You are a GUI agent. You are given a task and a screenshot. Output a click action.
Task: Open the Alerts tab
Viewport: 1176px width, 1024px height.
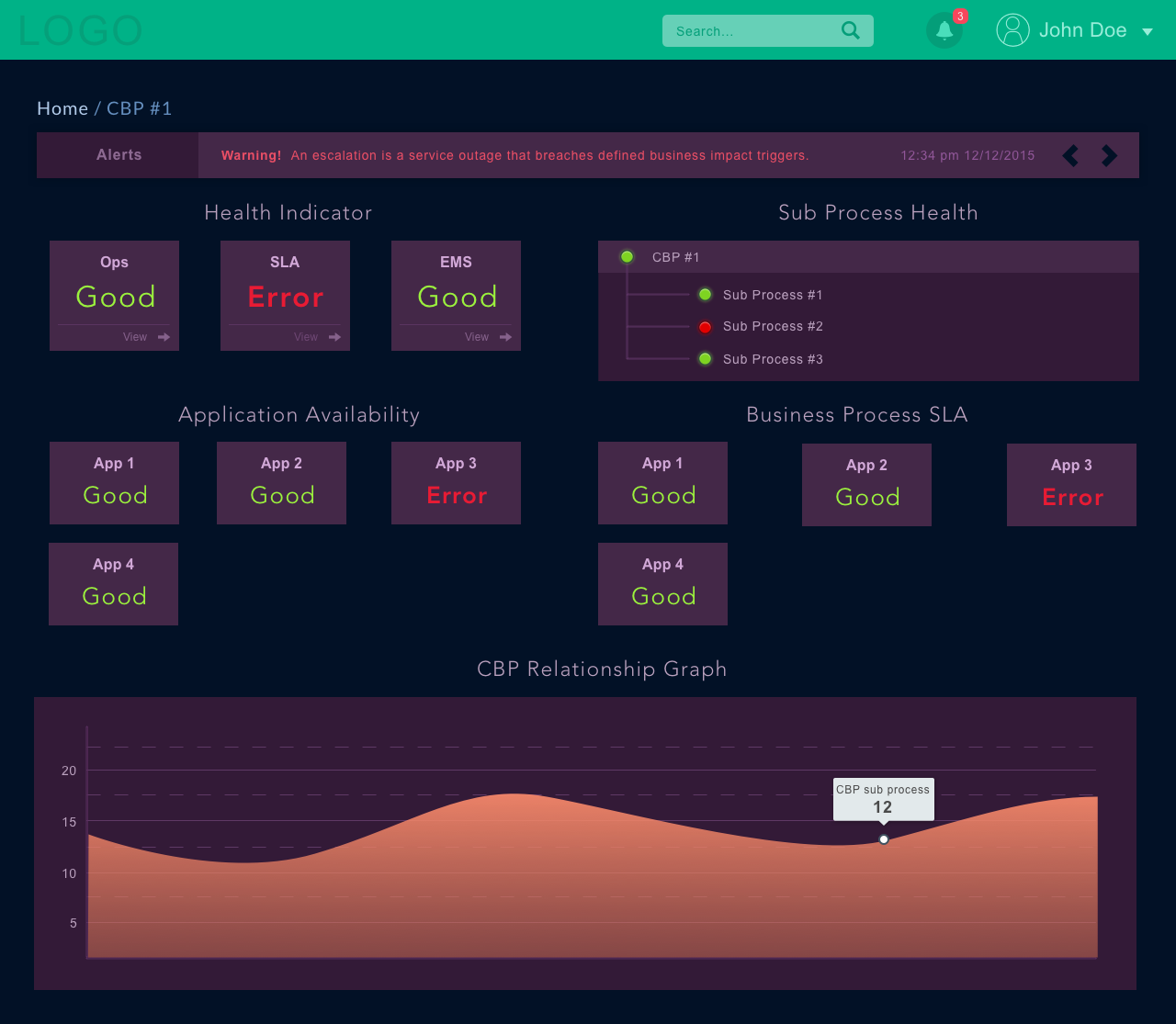click(x=118, y=155)
